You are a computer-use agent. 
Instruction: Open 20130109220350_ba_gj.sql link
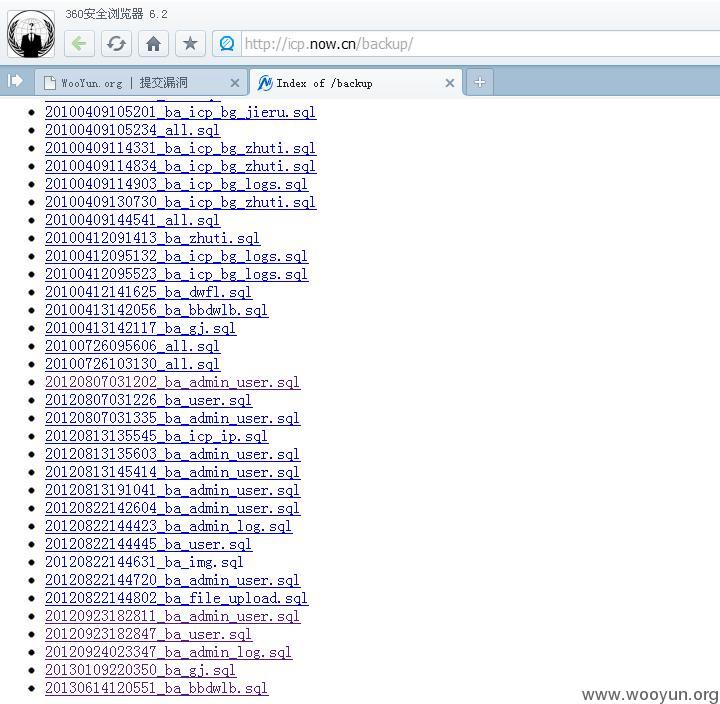141,670
